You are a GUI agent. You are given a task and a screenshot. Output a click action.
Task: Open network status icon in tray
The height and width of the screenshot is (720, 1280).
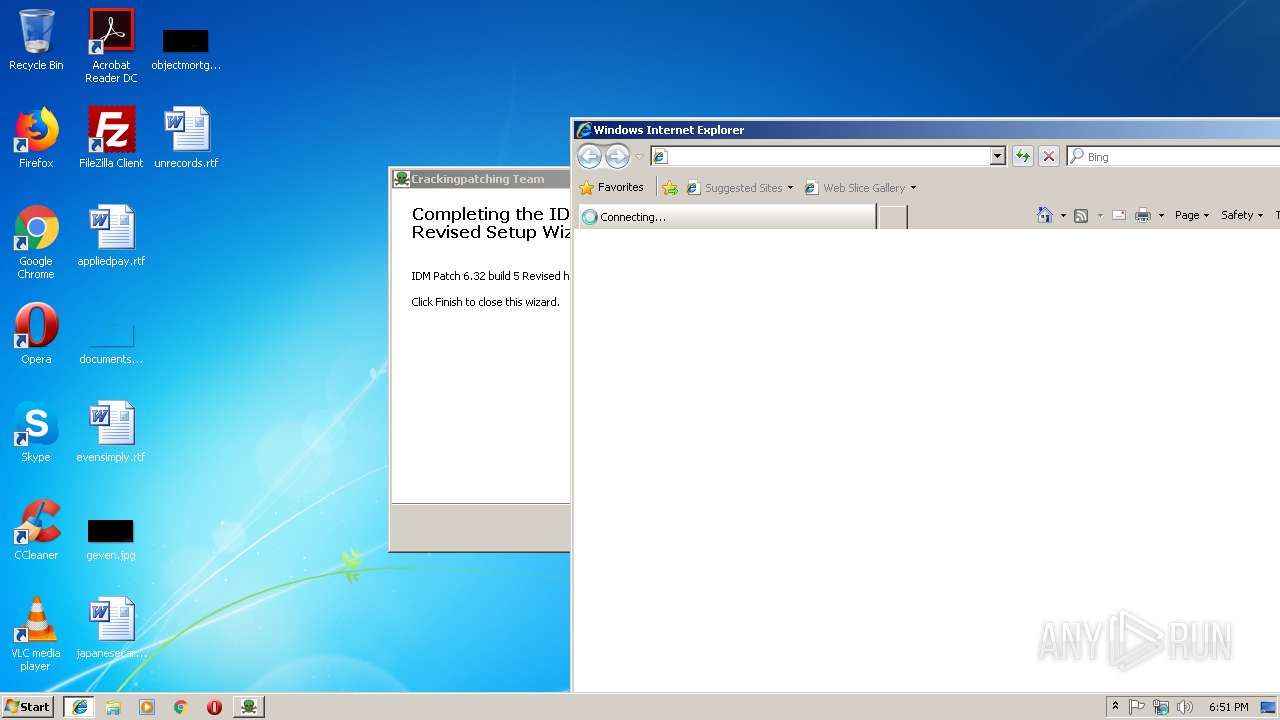tap(1161, 707)
